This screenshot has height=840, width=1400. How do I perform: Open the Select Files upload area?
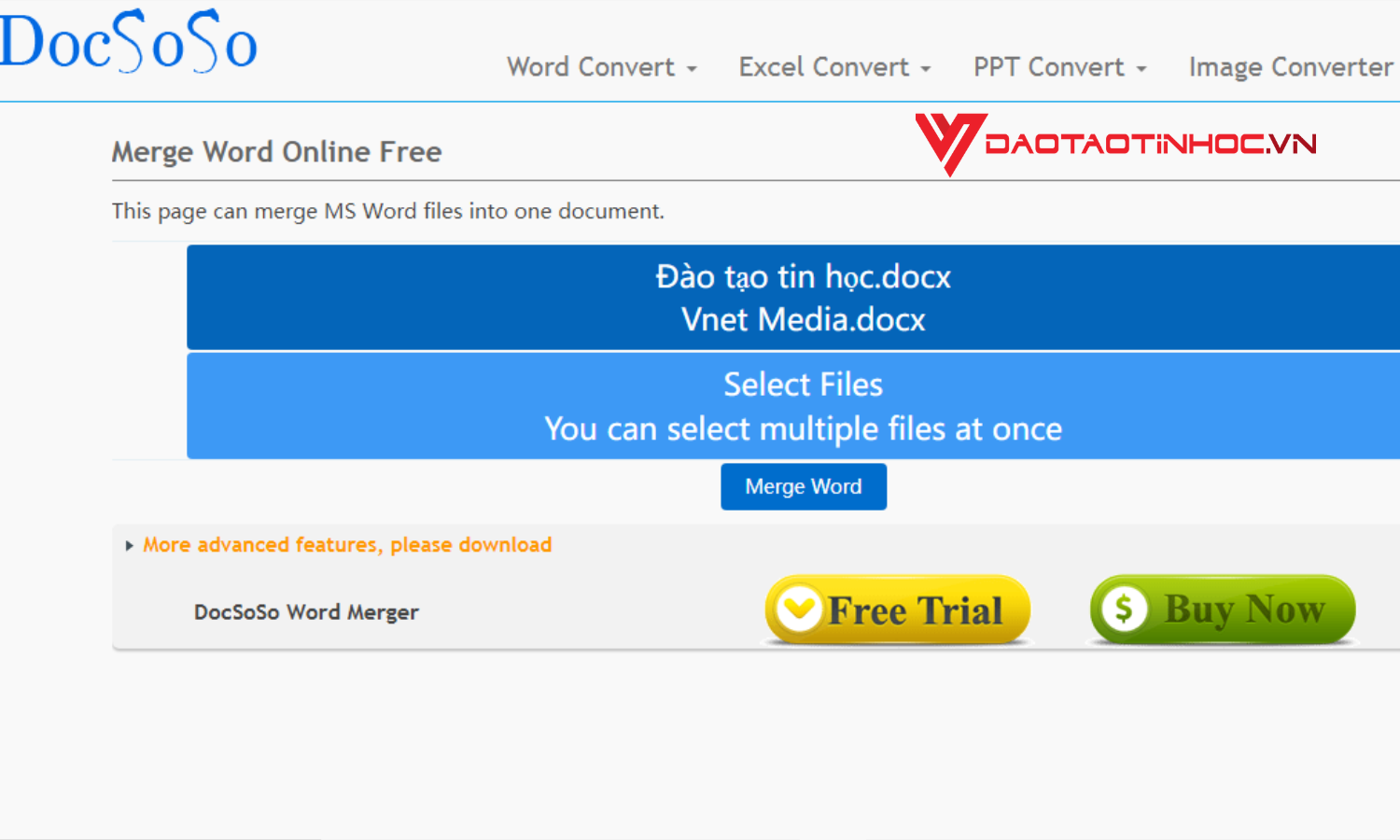click(803, 406)
